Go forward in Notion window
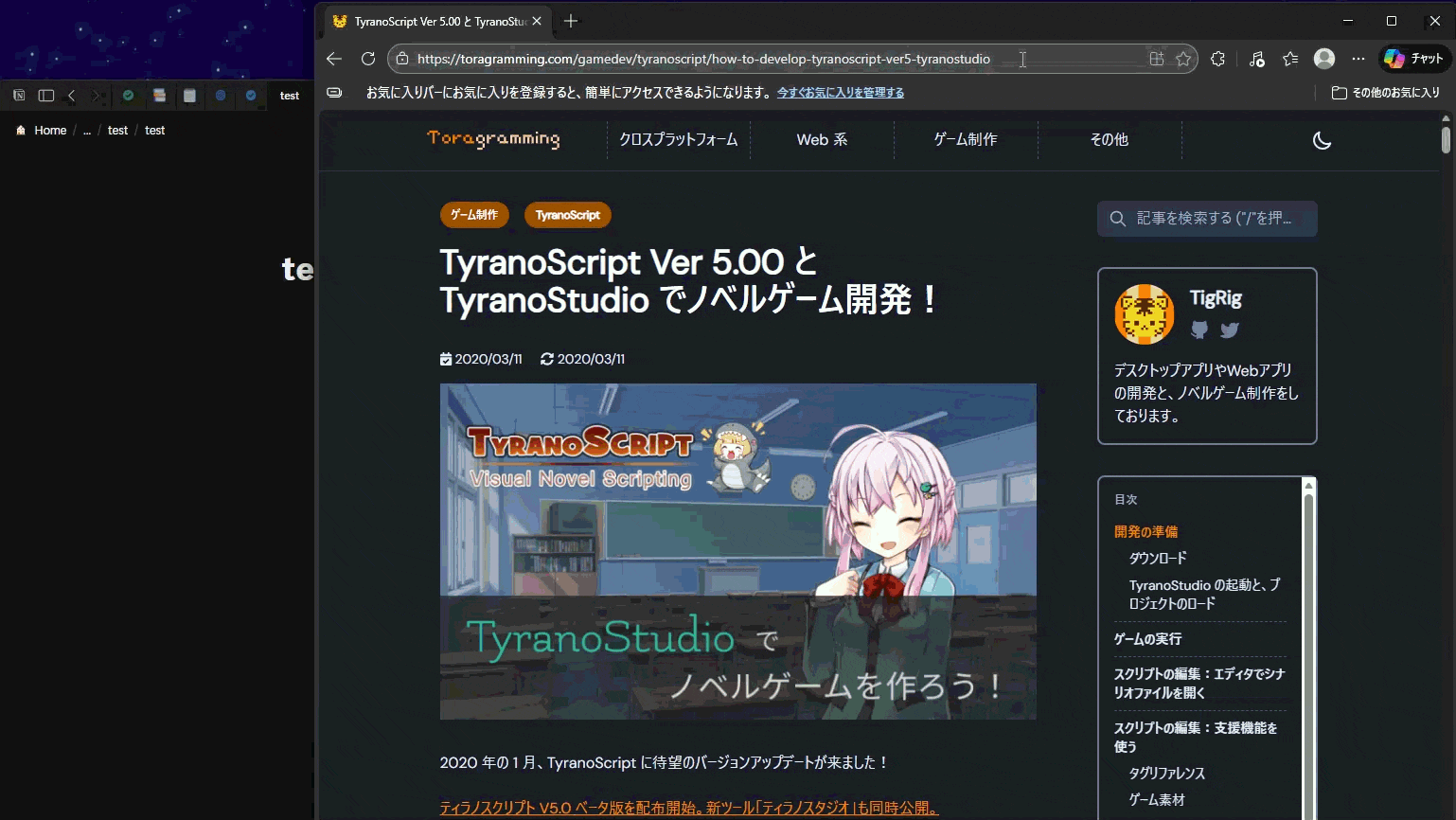 tap(96, 96)
